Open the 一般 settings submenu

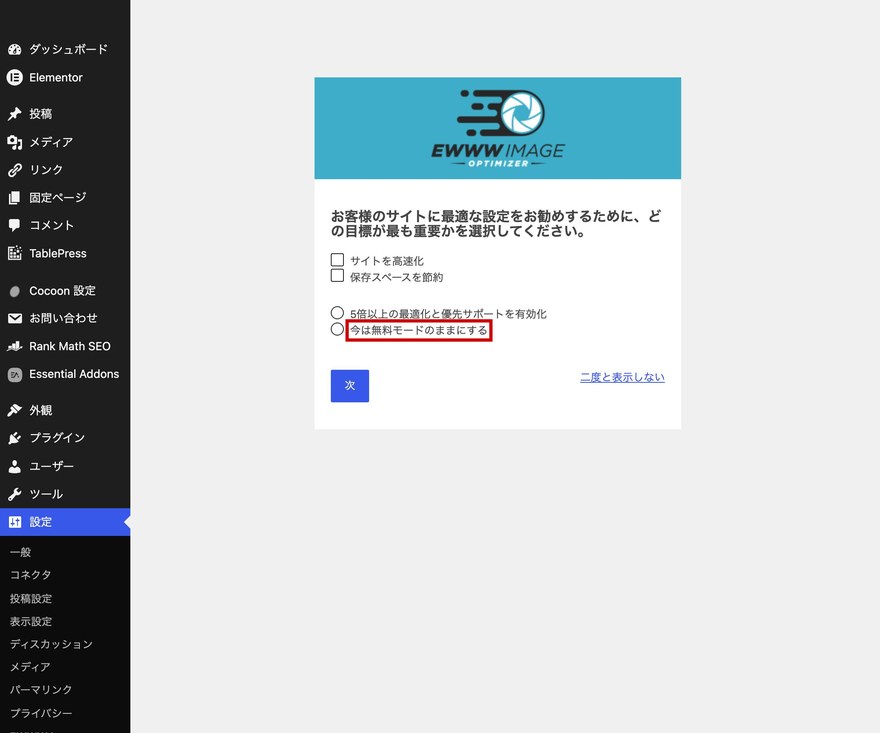tap(21, 552)
